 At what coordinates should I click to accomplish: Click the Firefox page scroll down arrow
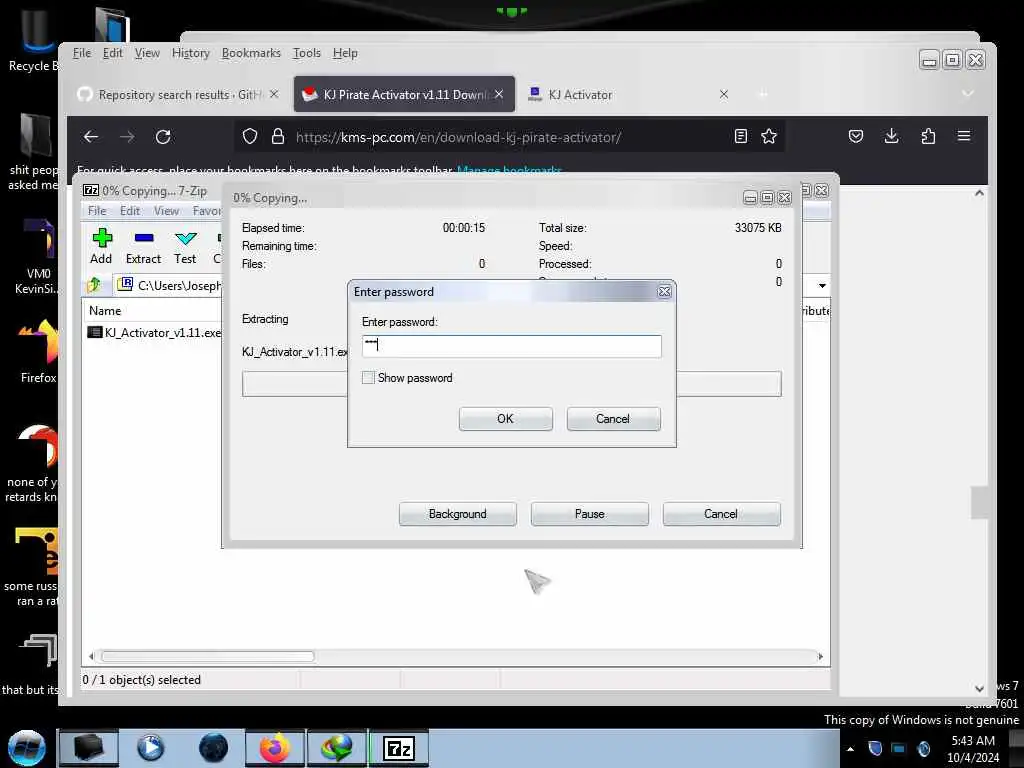[979, 688]
